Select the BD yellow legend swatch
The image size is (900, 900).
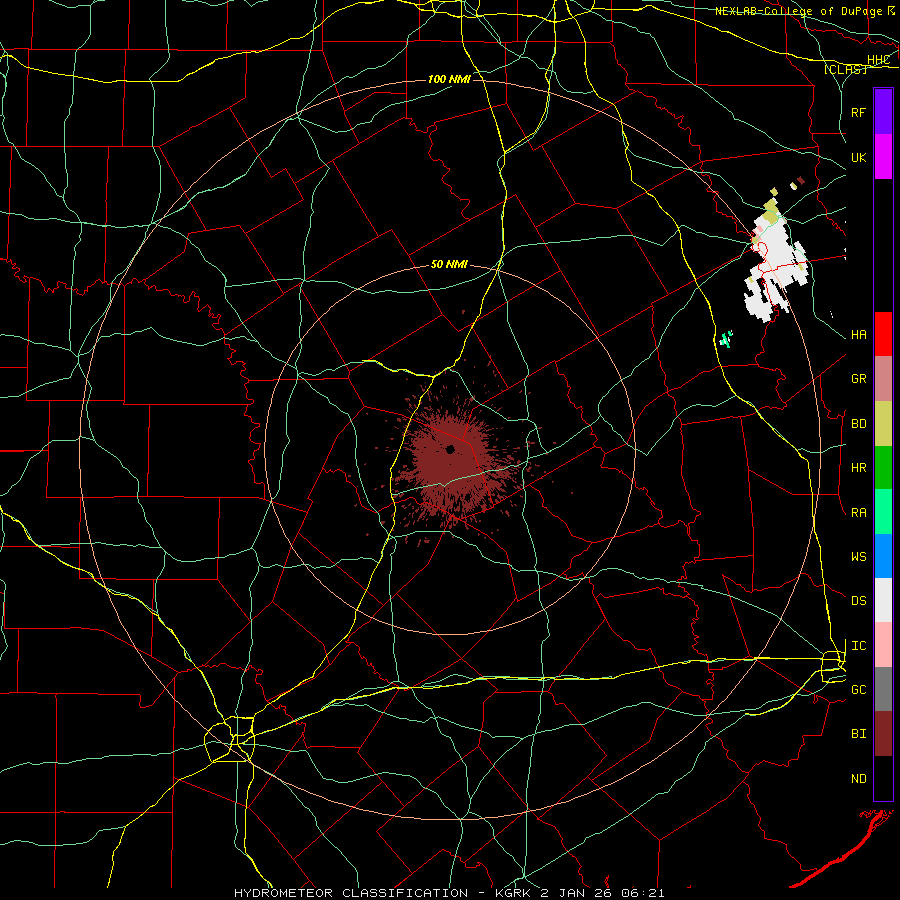883,424
